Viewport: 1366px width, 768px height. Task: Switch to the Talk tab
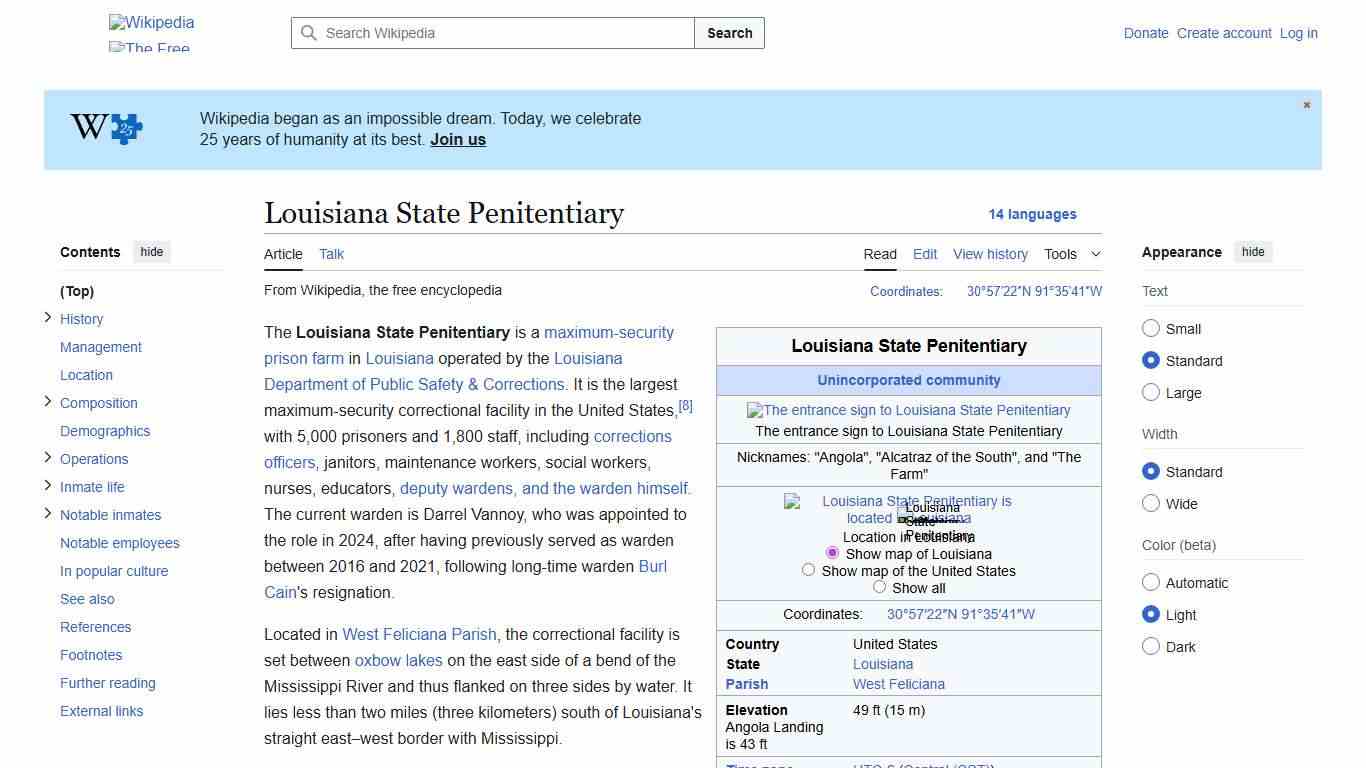coord(331,254)
